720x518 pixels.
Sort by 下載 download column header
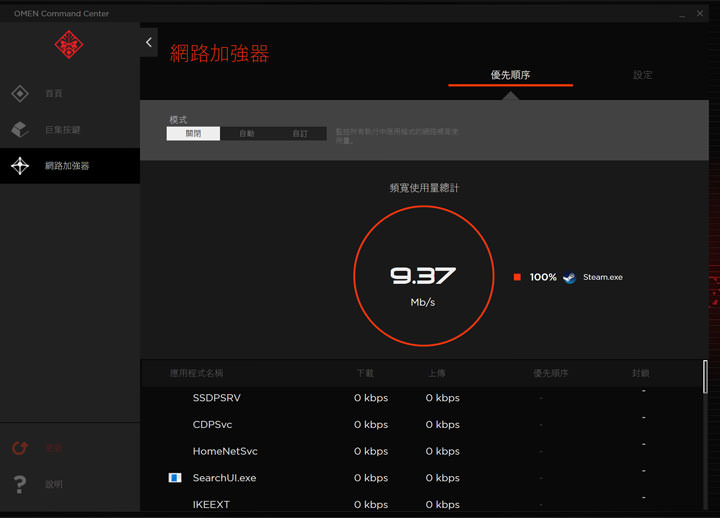366,373
